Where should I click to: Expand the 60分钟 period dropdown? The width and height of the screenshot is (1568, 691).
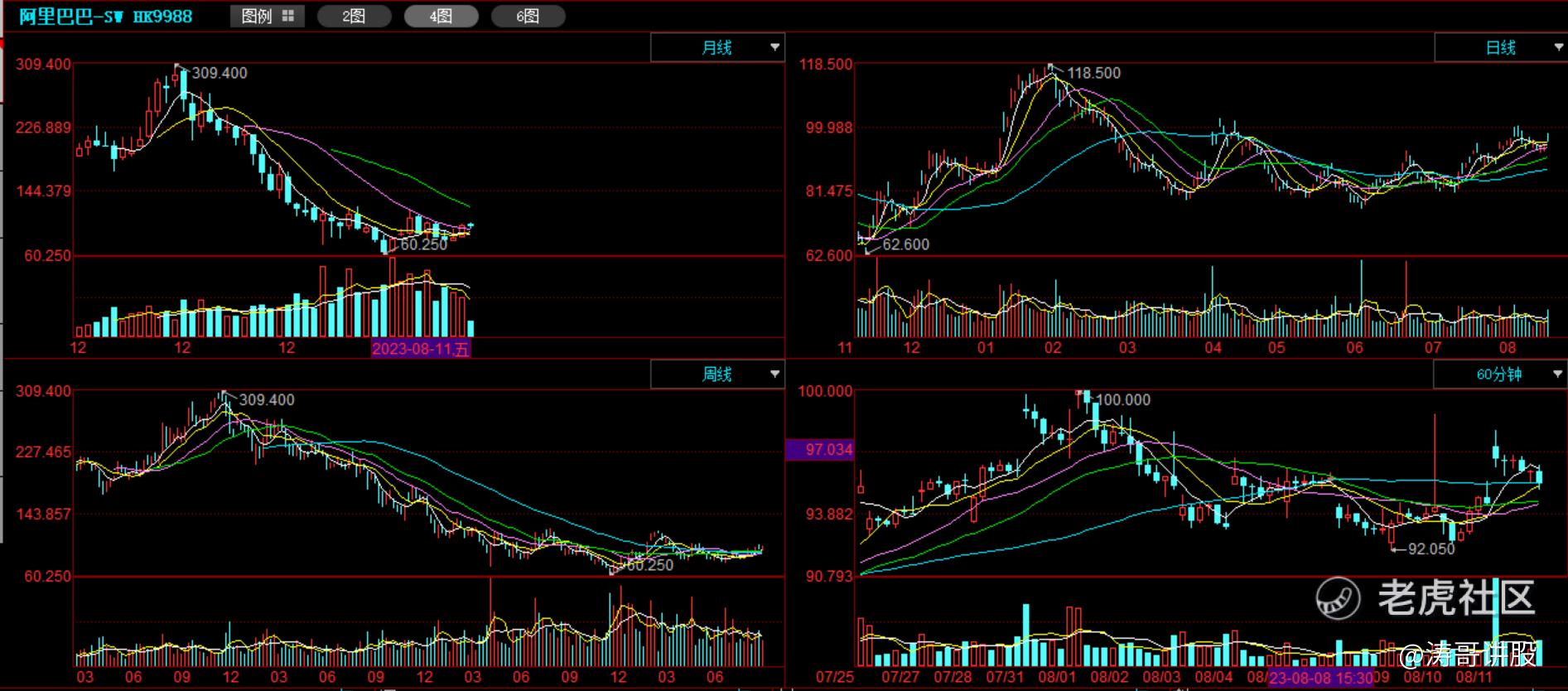pyautogui.click(x=1500, y=374)
